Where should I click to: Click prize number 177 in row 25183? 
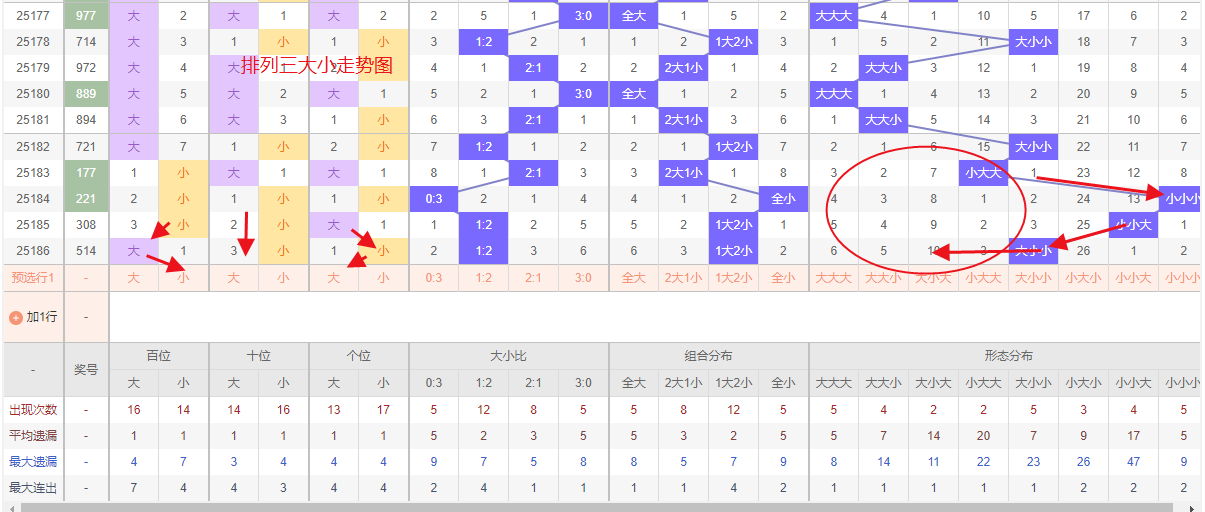[86, 172]
